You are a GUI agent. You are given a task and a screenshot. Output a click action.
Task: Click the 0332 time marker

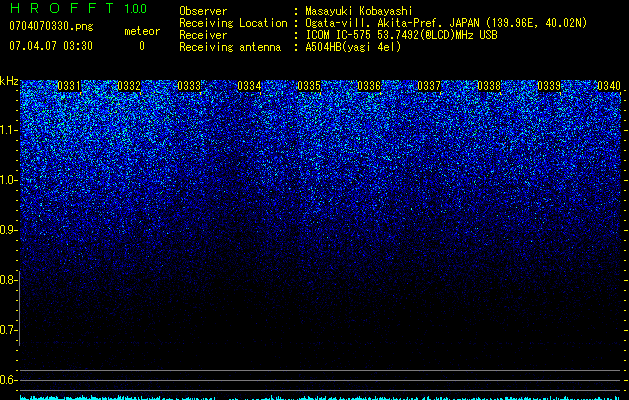click(129, 86)
